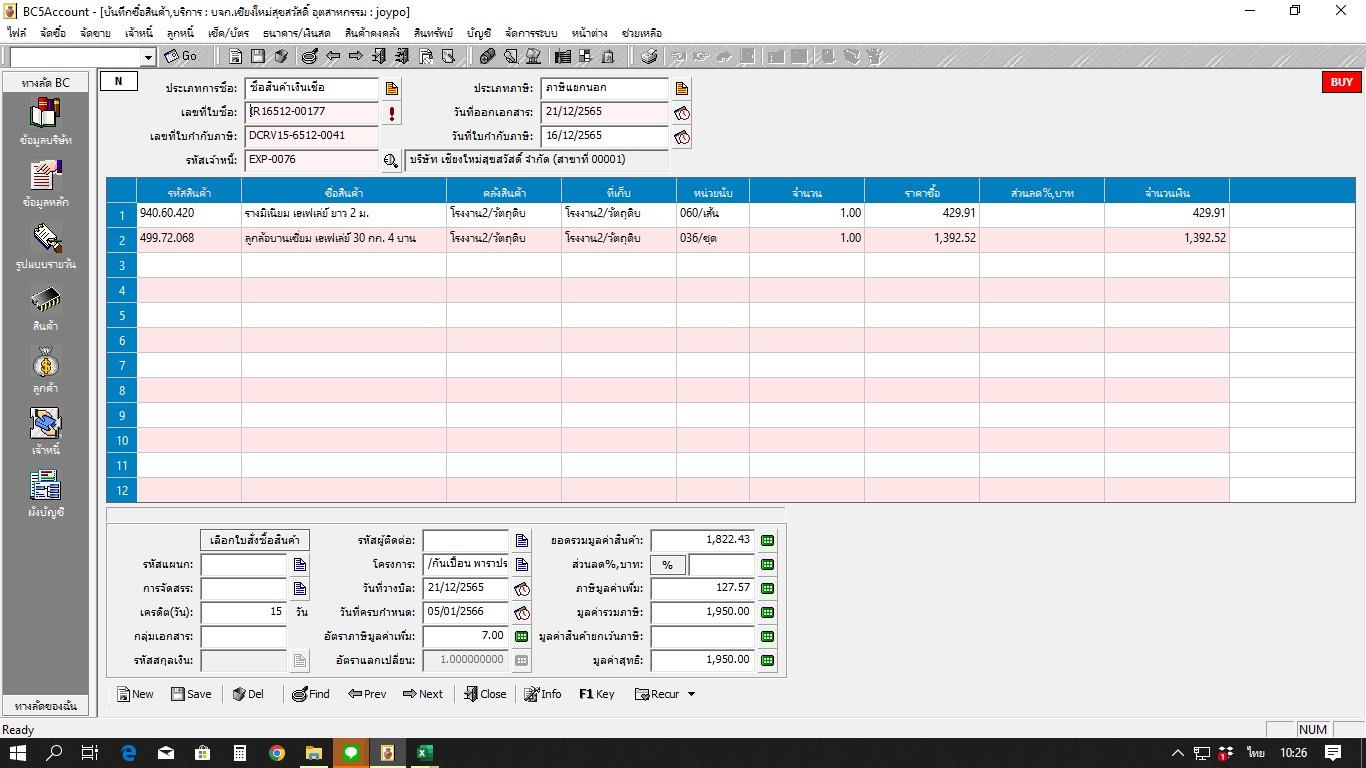
Task: Open calendar picker for วันที่ออกเอกสาร
Action: (x=682, y=113)
